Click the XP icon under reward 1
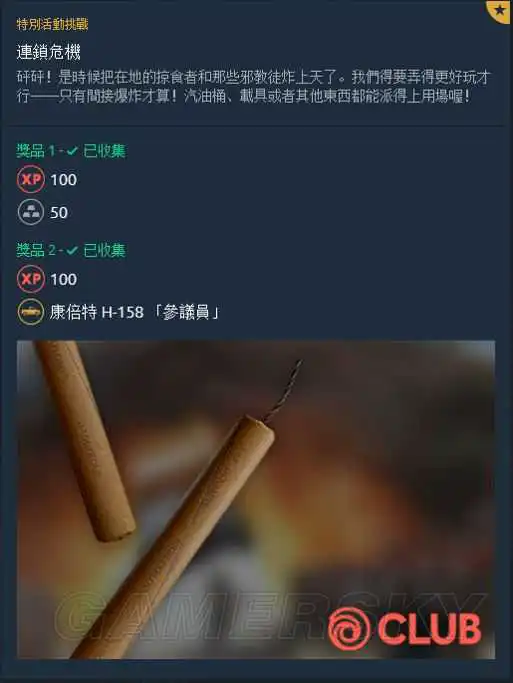513x683 pixels. click(x=31, y=179)
